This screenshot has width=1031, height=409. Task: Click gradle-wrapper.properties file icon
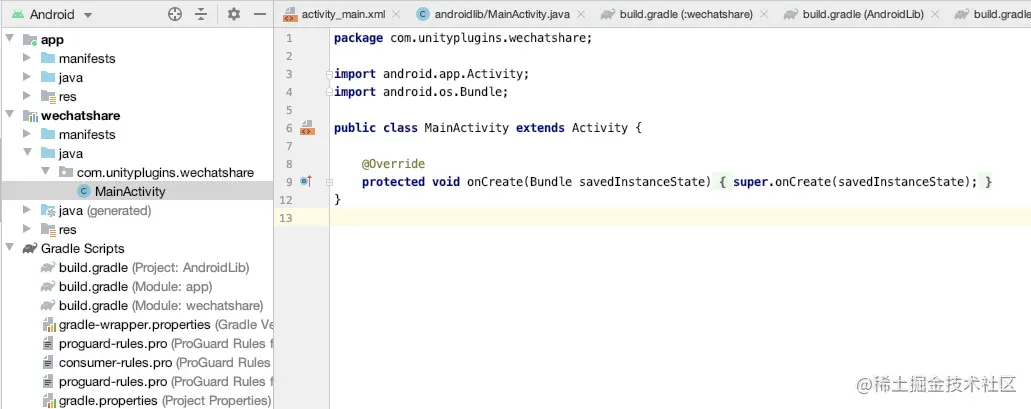point(48,325)
